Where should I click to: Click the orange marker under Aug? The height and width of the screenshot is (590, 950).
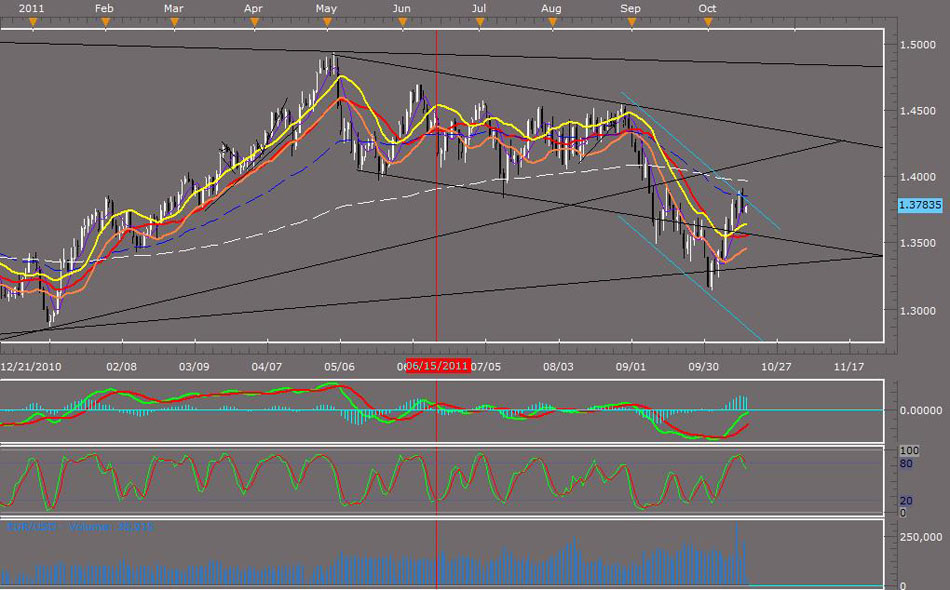click(551, 21)
